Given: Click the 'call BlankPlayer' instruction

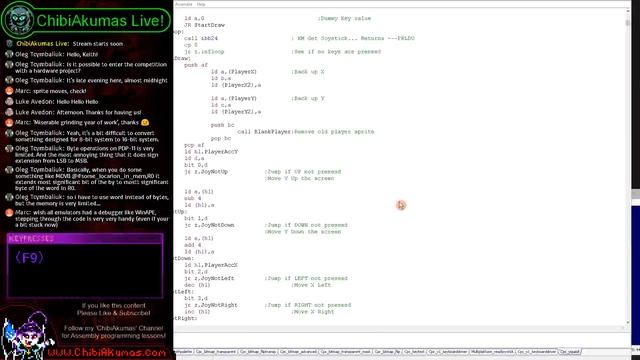Looking at the screenshot, I should point(265,132).
